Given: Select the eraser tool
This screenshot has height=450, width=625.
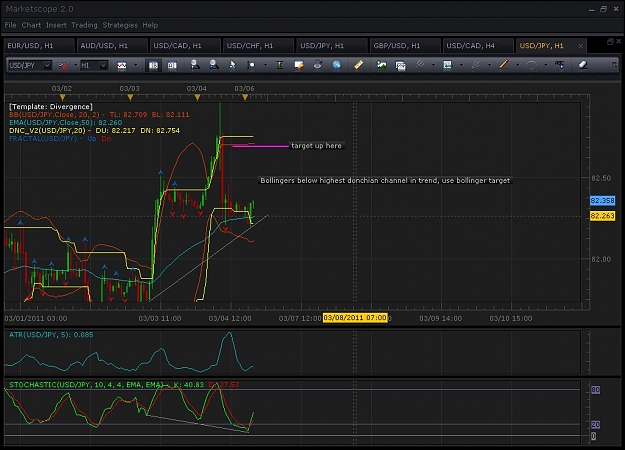Looking at the screenshot, I should [x=583, y=65].
